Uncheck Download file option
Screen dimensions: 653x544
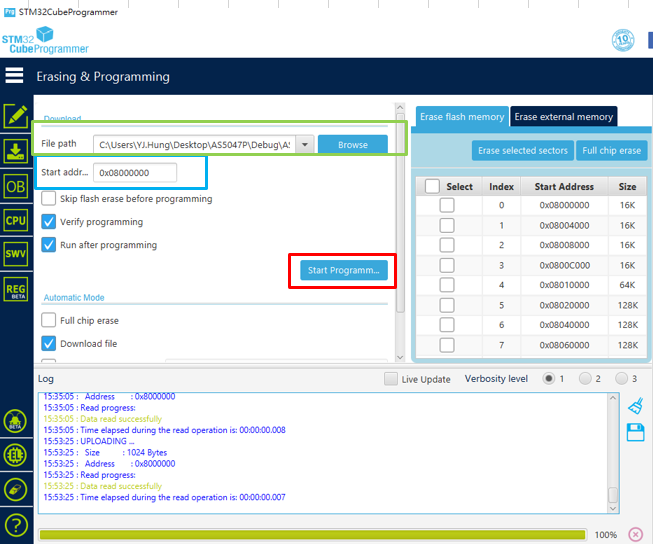49,343
